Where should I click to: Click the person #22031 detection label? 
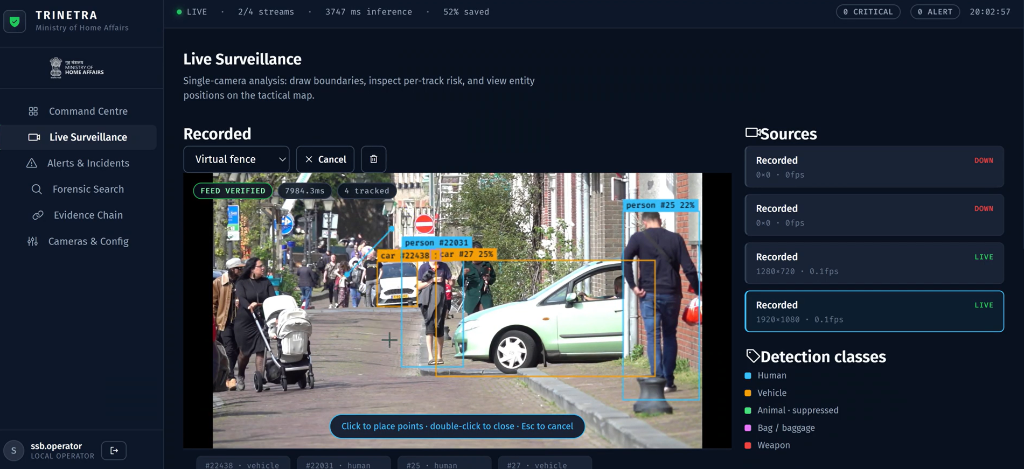click(x=436, y=243)
